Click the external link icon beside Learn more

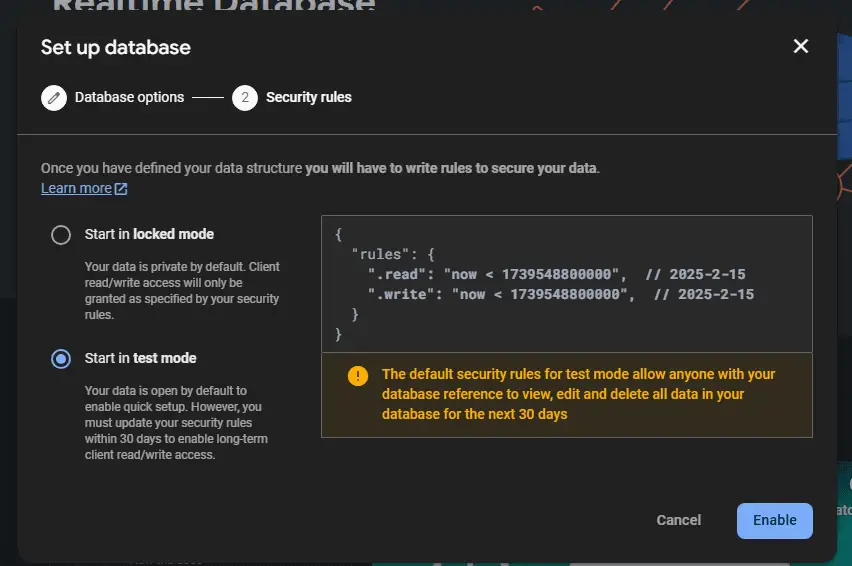pos(121,188)
